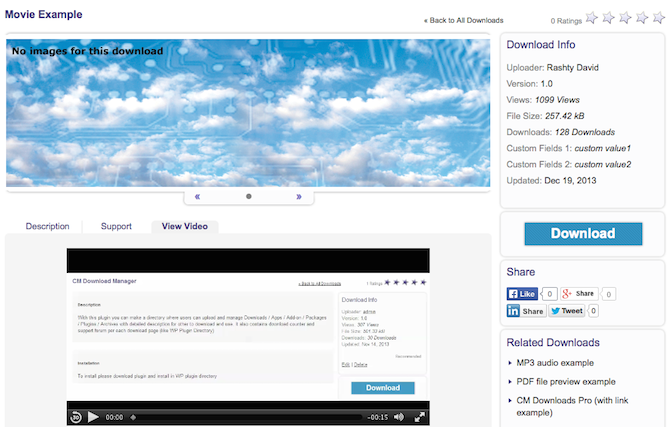Seek on the video progress bar

(246, 417)
